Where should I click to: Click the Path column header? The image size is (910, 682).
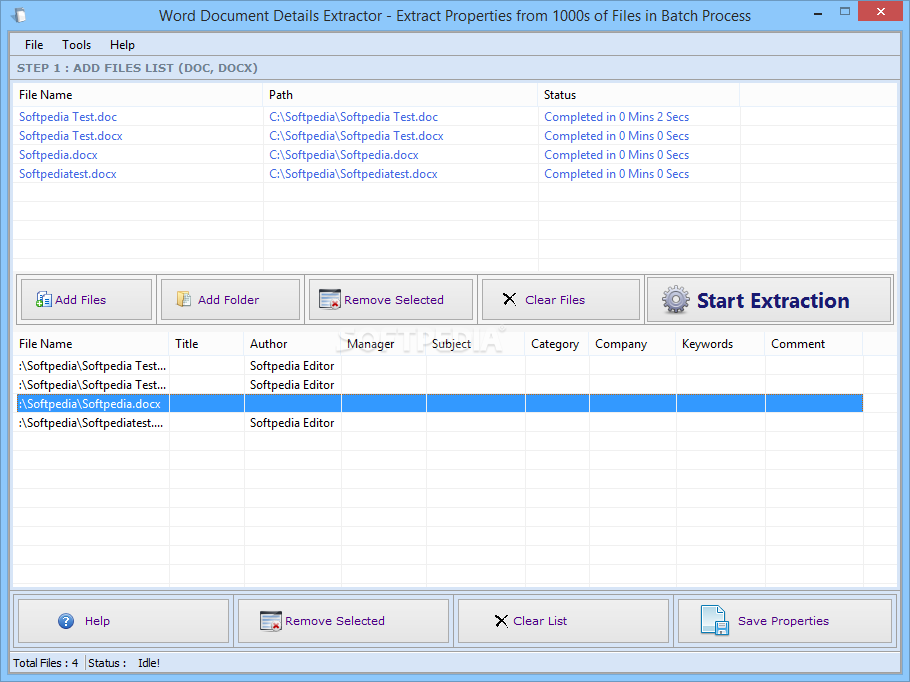coord(400,95)
